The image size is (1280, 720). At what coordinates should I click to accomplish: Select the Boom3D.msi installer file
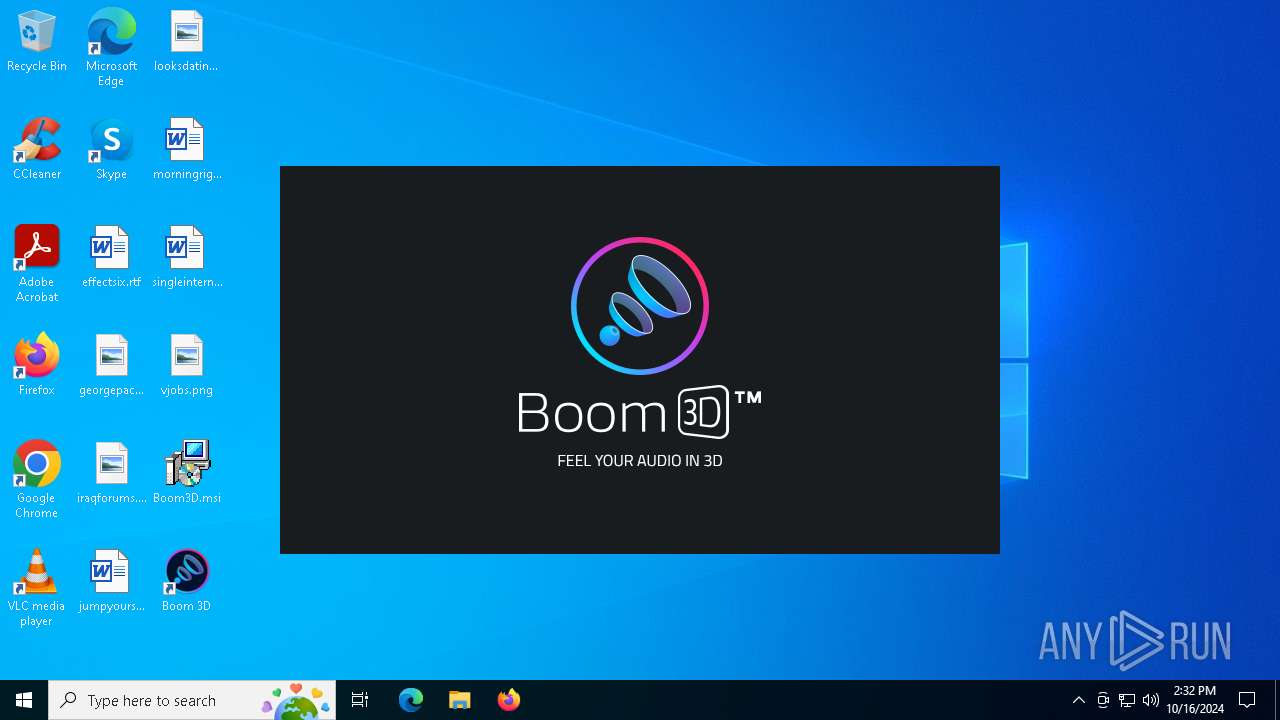[186, 474]
